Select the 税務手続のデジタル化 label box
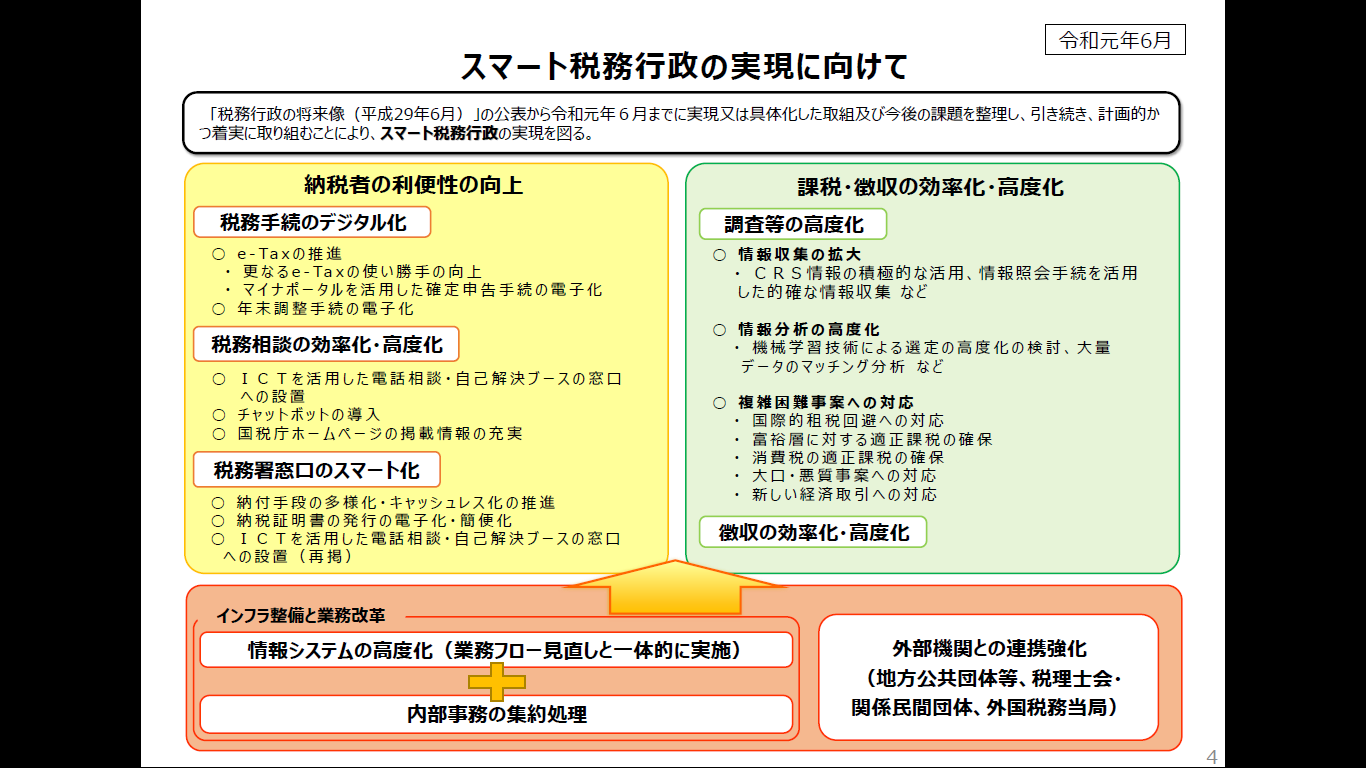This screenshot has height=768, width=1366. [312, 222]
